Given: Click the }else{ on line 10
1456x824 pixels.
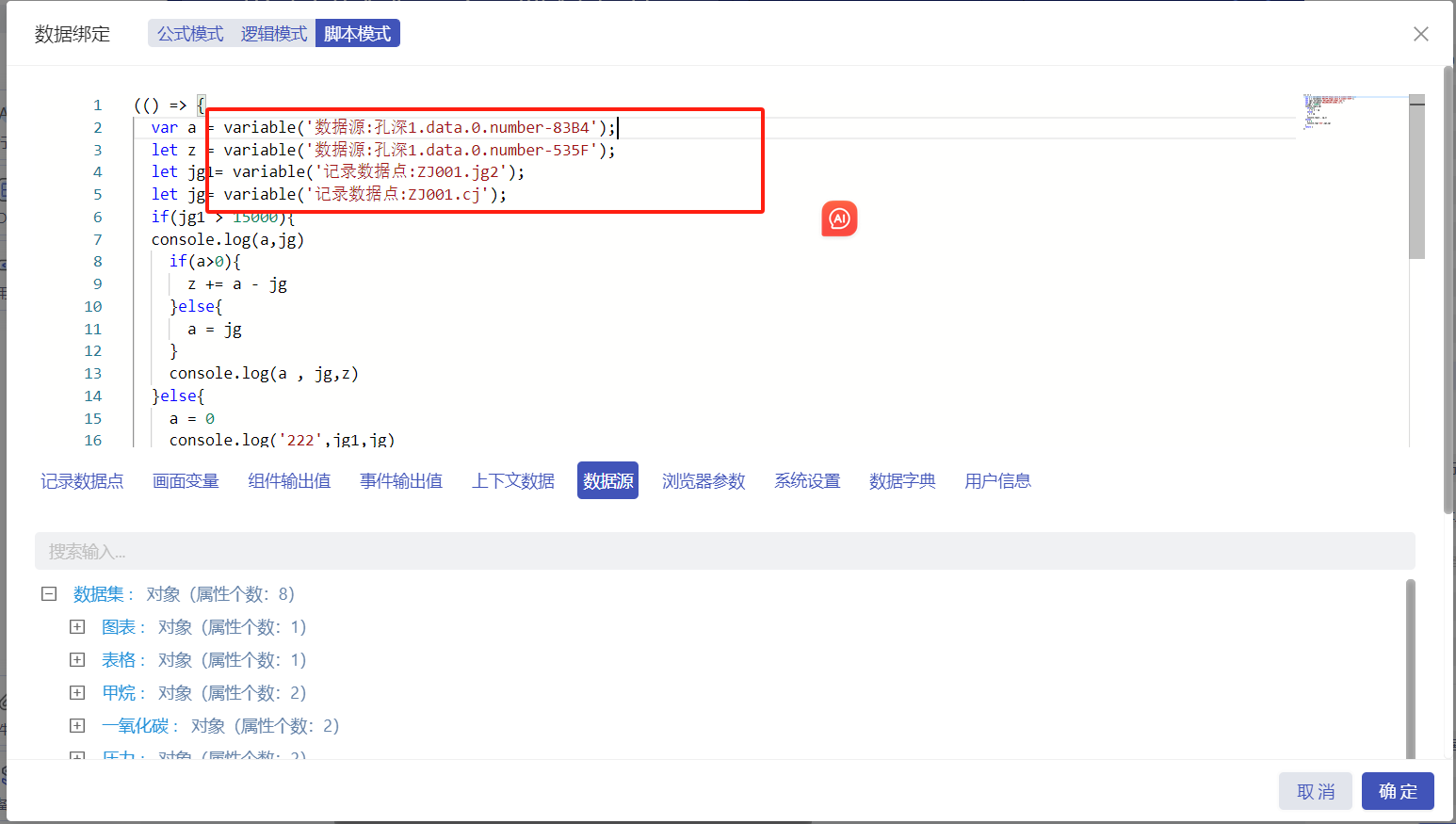Looking at the screenshot, I should tap(196, 307).
